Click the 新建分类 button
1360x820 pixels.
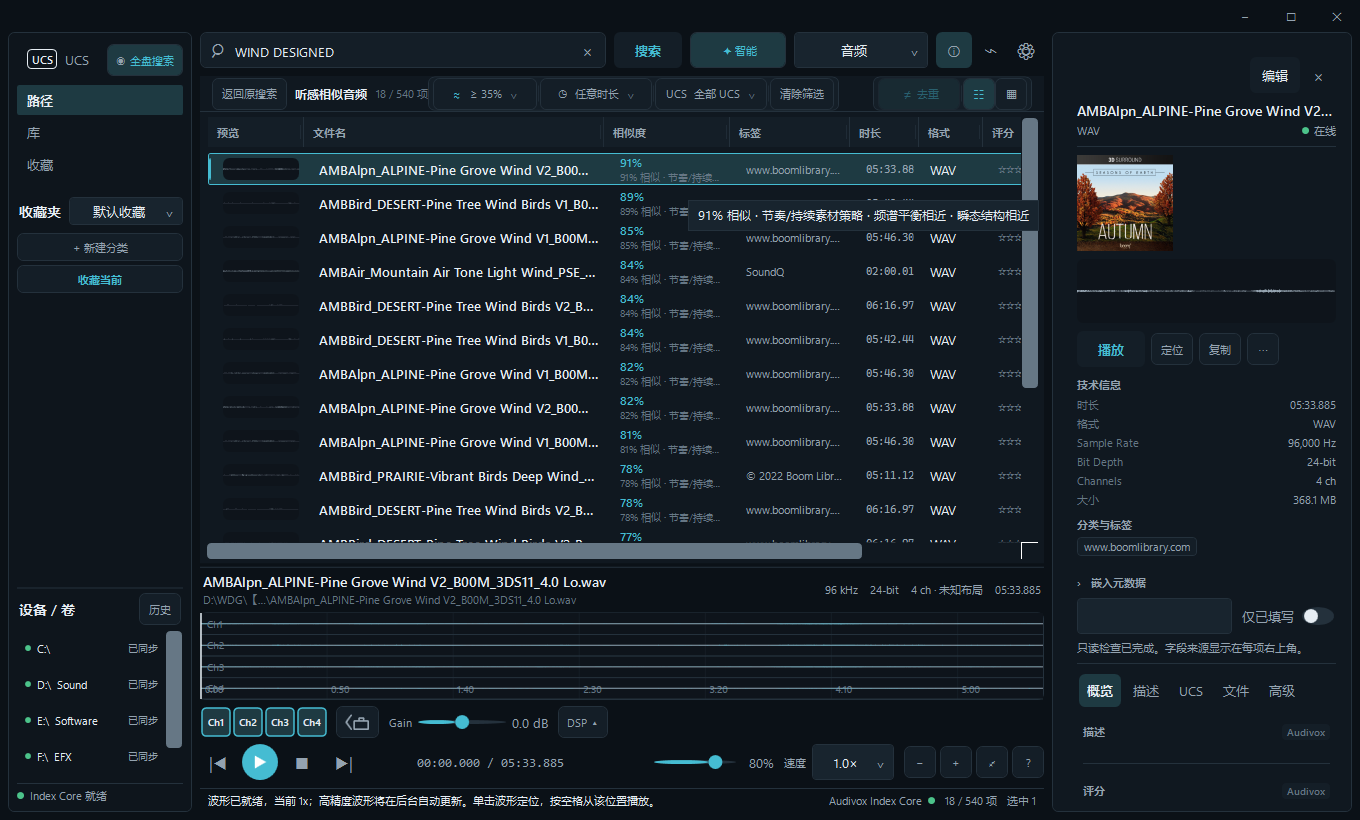click(100, 247)
